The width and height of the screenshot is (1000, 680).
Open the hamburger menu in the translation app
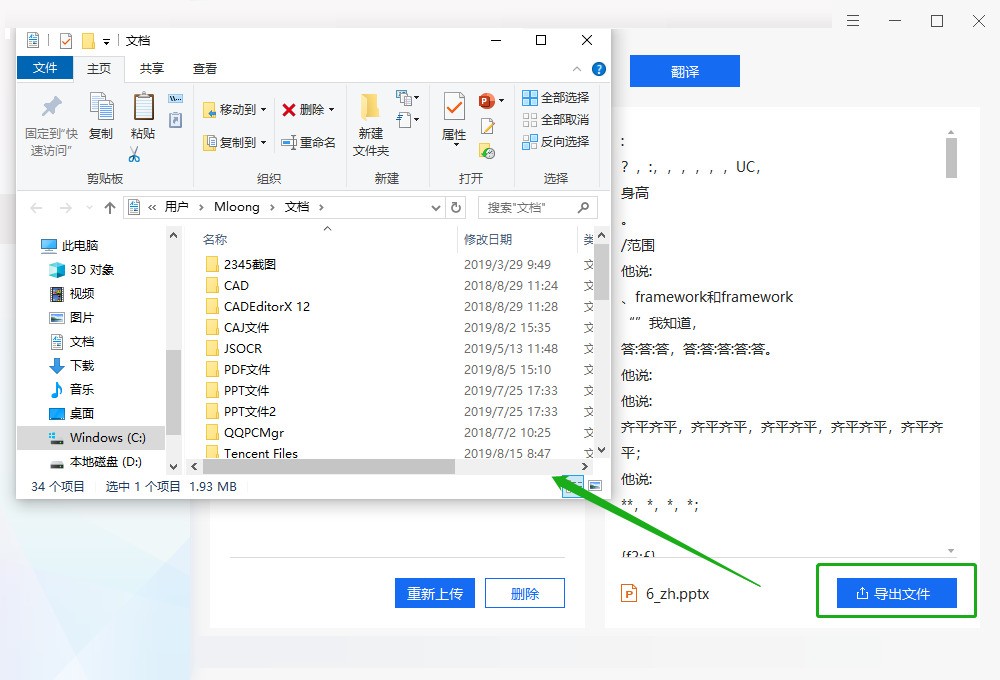[x=852, y=20]
